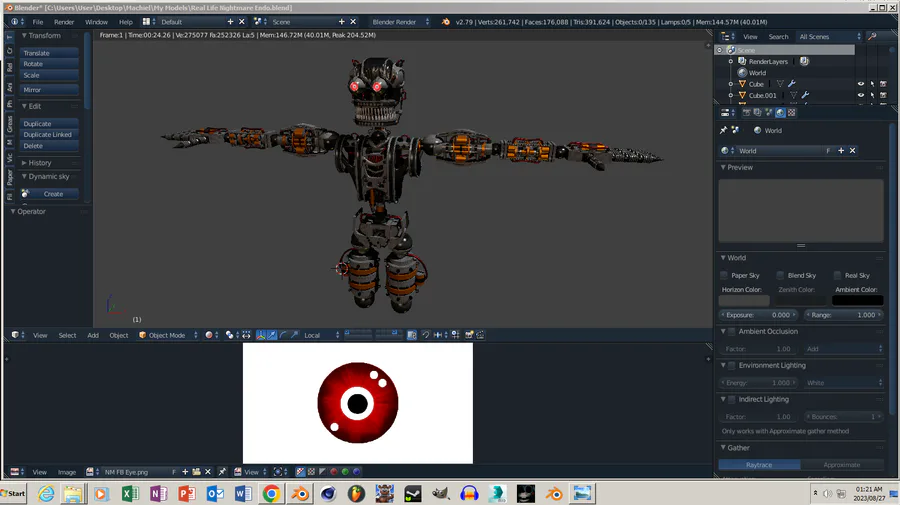Open viewport shading mode selector icon
This screenshot has height=505, width=900.
pyautogui.click(x=211, y=335)
